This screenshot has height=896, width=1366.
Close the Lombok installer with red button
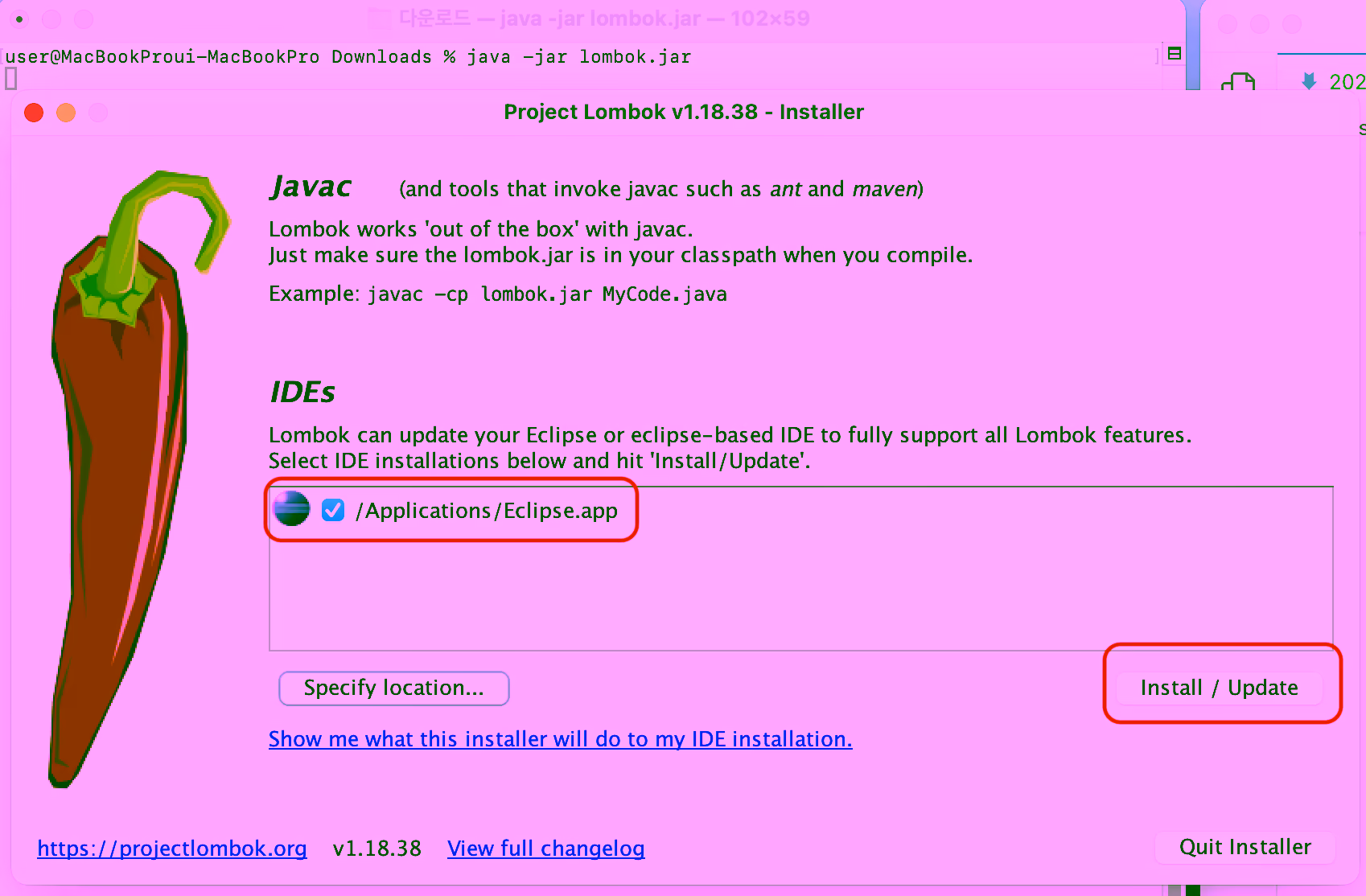pyautogui.click(x=34, y=113)
